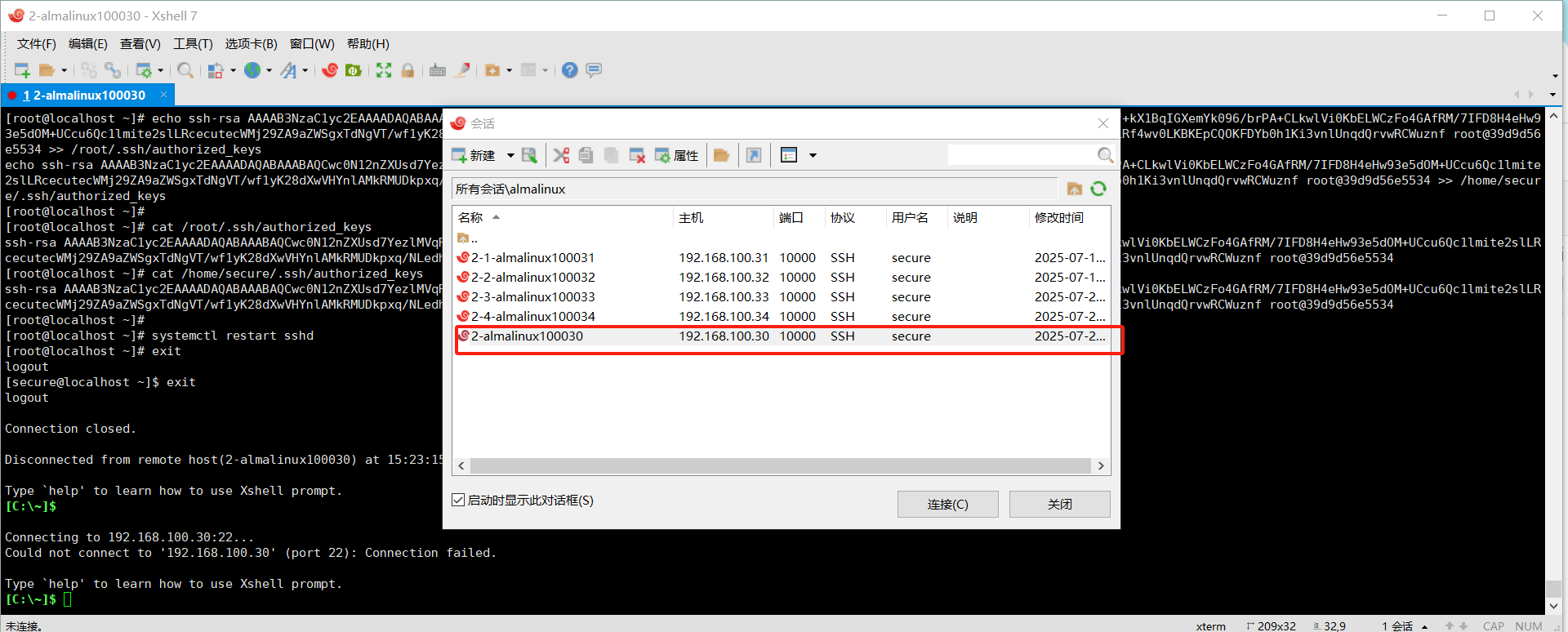Click the path field 所有会话\almalinux
The image size is (1568, 632).
click(x=754, y=189)
